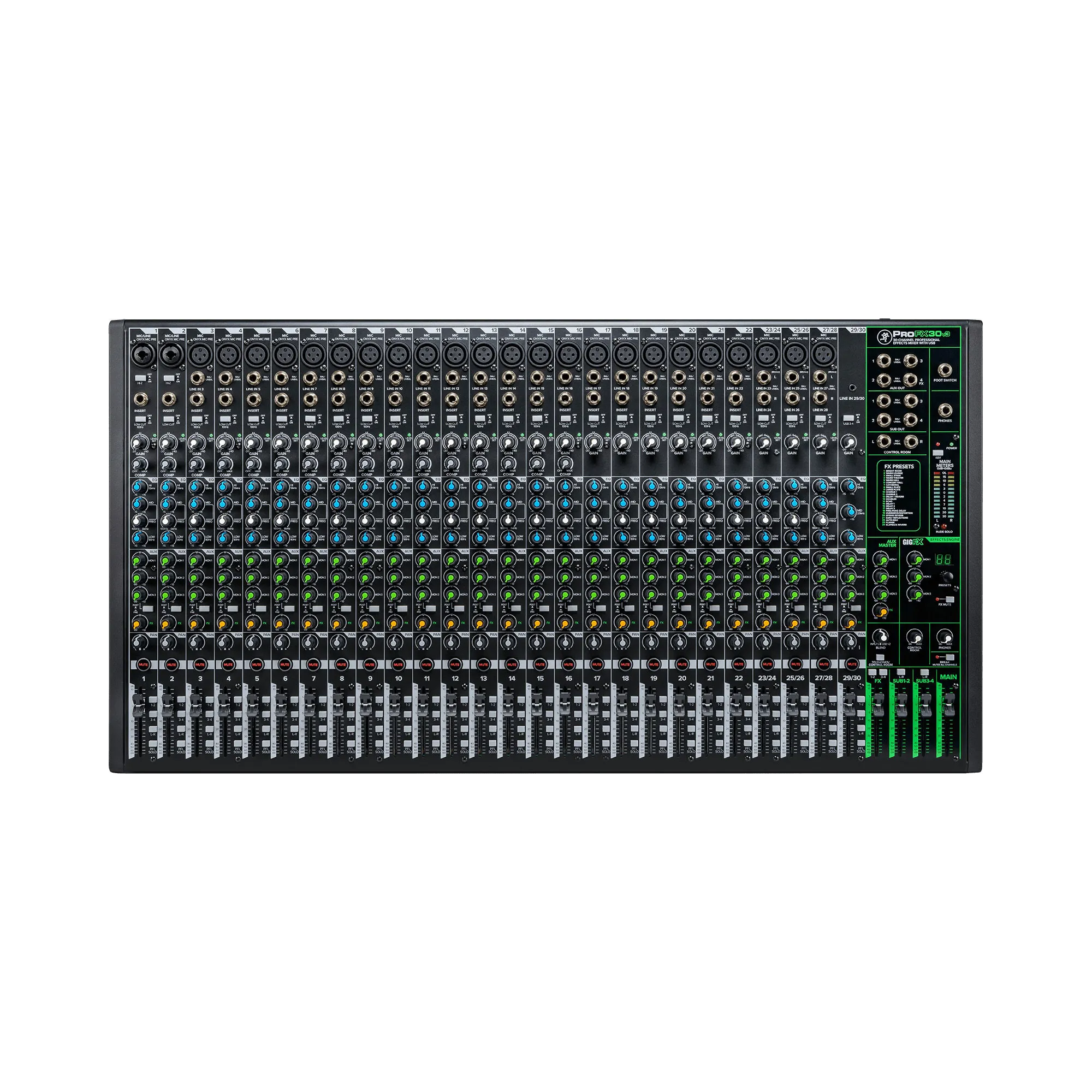The width and height of the screenshot is (1092, 1092).
Task: Click the AUX OUT 4 FX jack
Action: pos(910,379)
